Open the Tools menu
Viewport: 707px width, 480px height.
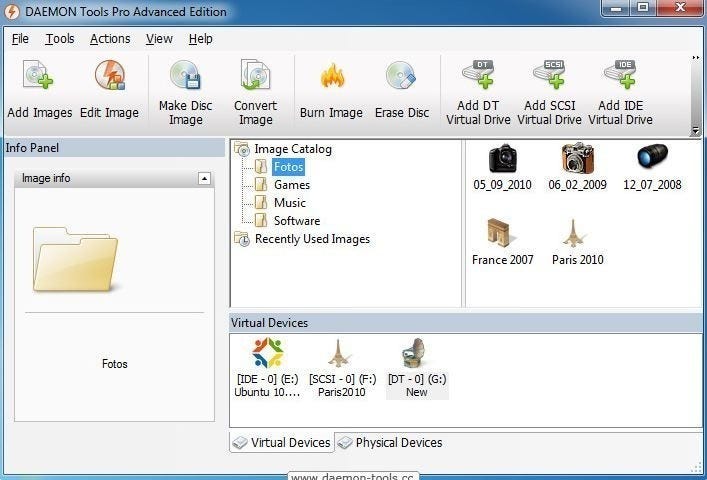tap(60, 39)
